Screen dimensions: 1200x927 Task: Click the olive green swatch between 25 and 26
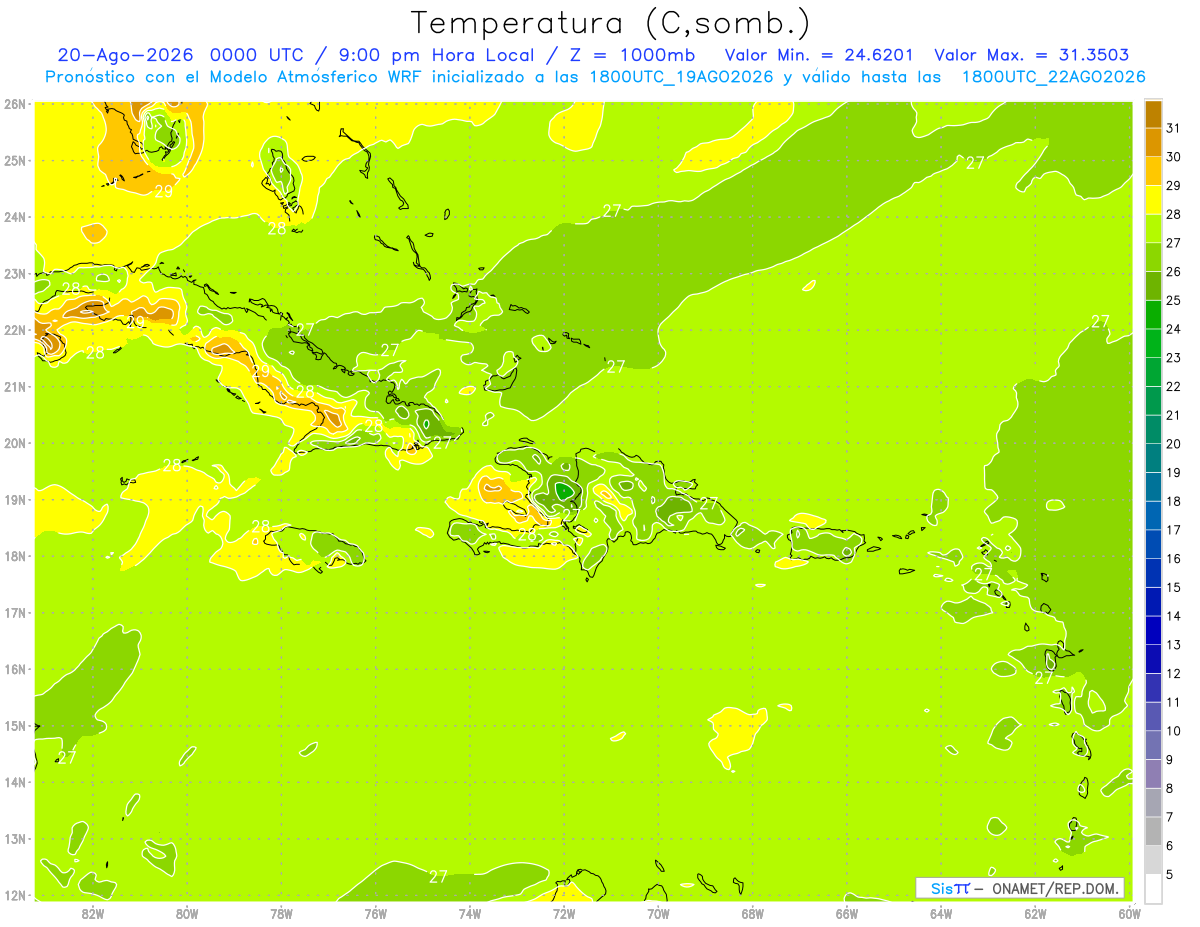(1153, 286)
